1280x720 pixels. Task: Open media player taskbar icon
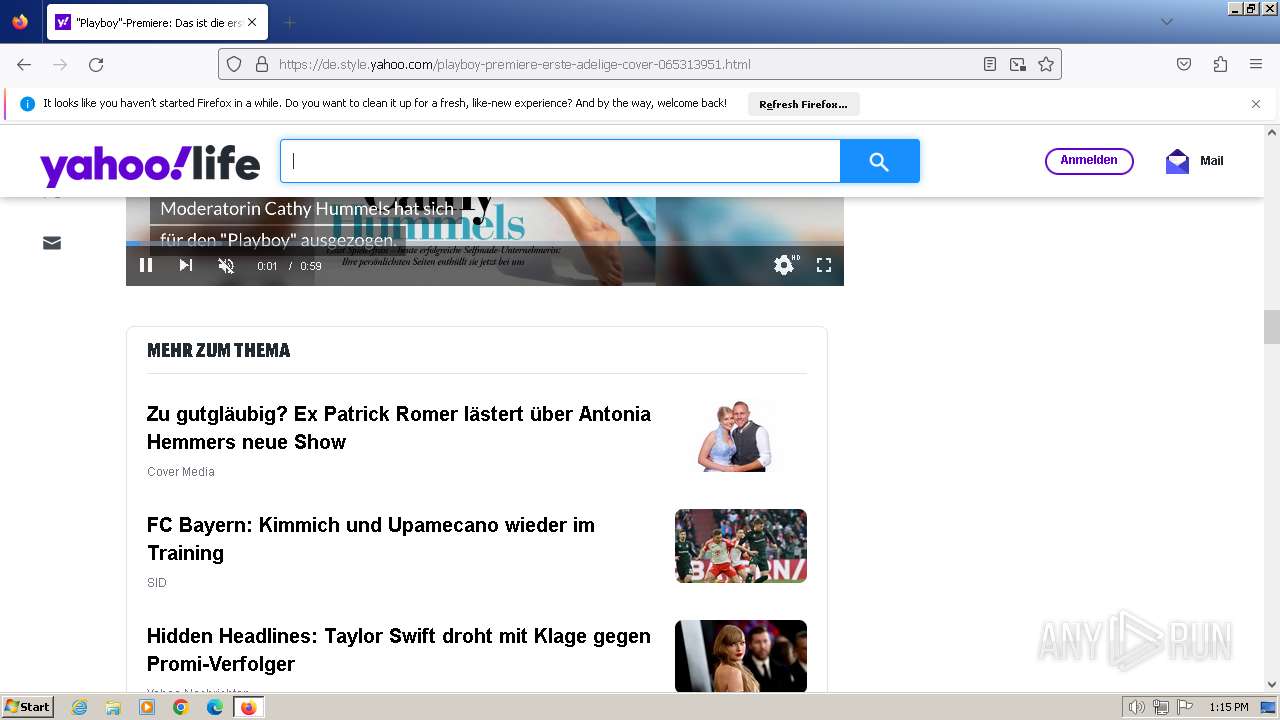tap(147, 707)
